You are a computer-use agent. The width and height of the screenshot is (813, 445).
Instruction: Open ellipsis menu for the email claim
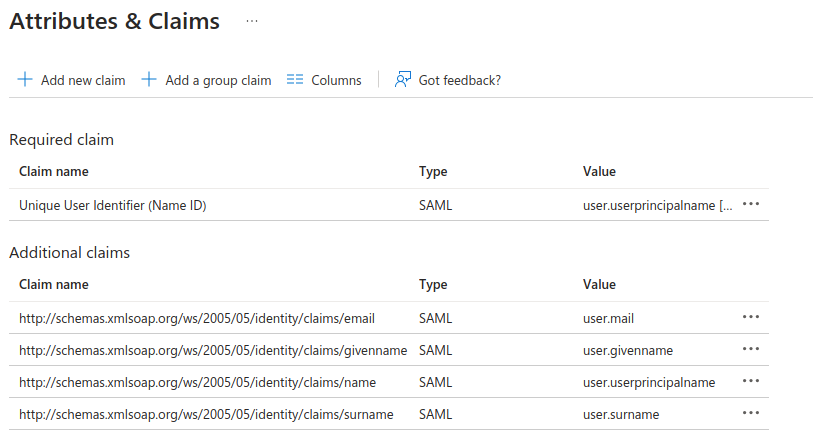751,318
